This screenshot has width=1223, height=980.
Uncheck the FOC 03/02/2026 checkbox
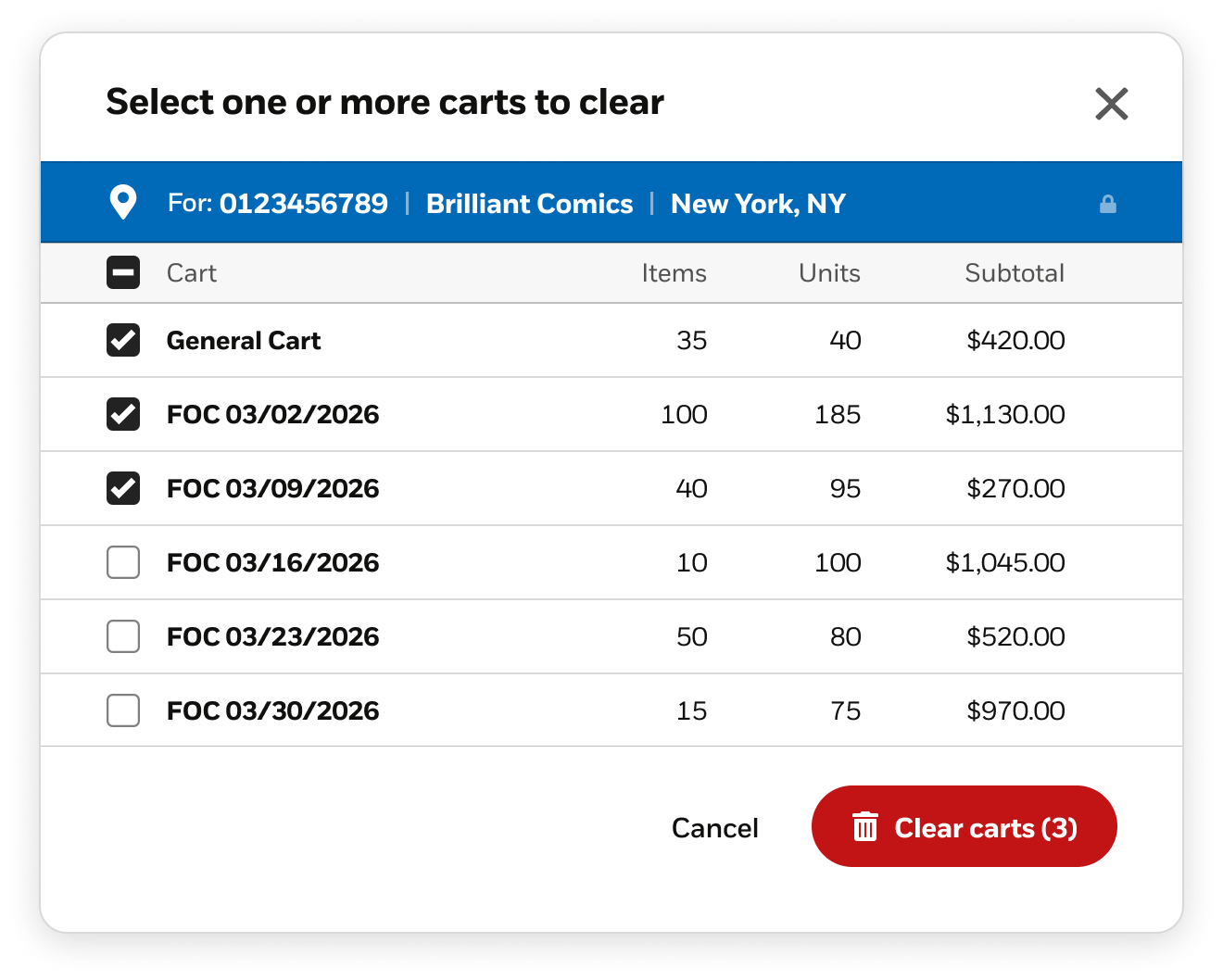tap(123, 414)
